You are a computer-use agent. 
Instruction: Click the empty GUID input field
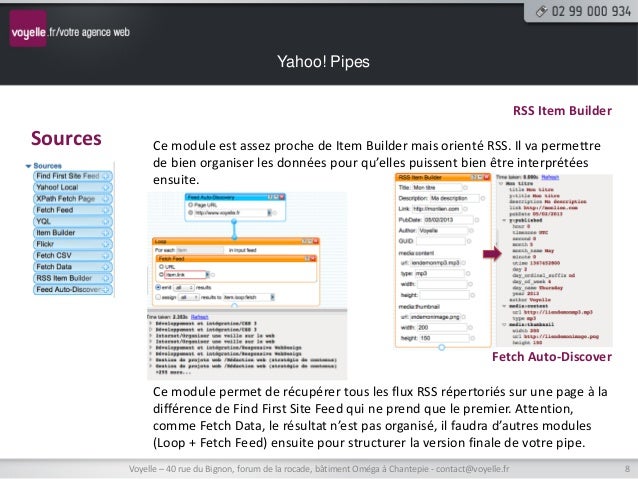(x=441, y=241)
